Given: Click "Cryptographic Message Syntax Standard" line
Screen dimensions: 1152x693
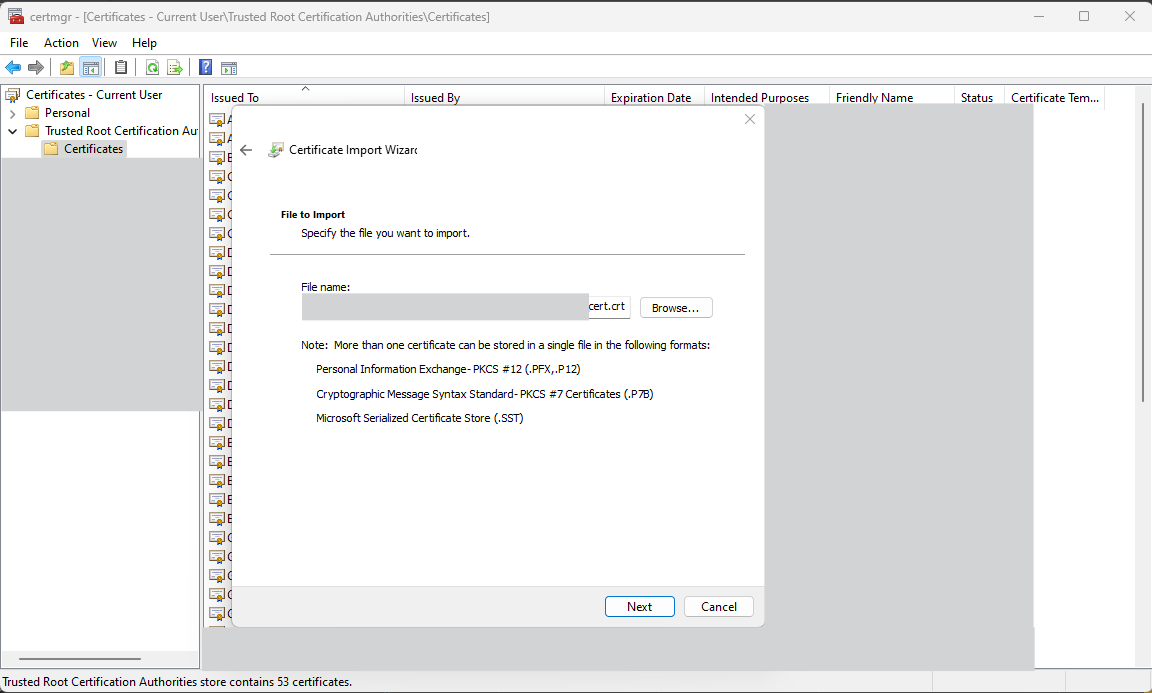Looking at the screenshot, I should point(485,394).
